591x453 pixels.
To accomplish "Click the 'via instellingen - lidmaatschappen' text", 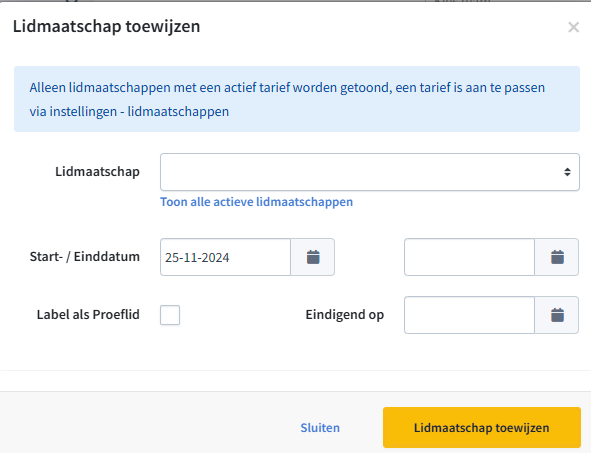I will pyautogui.click(x=129, y=112).
